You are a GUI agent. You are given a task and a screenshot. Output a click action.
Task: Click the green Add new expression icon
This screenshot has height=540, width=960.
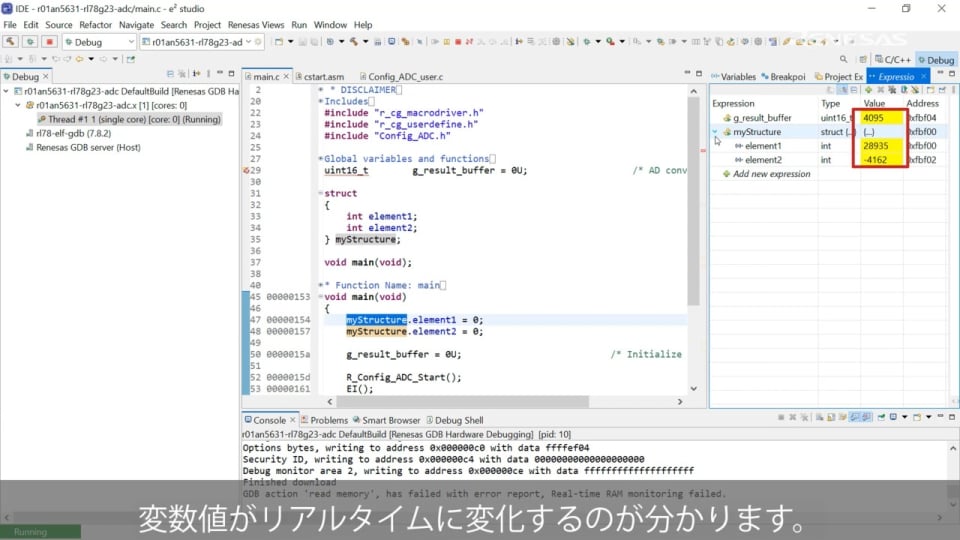[x=868, y=91]
